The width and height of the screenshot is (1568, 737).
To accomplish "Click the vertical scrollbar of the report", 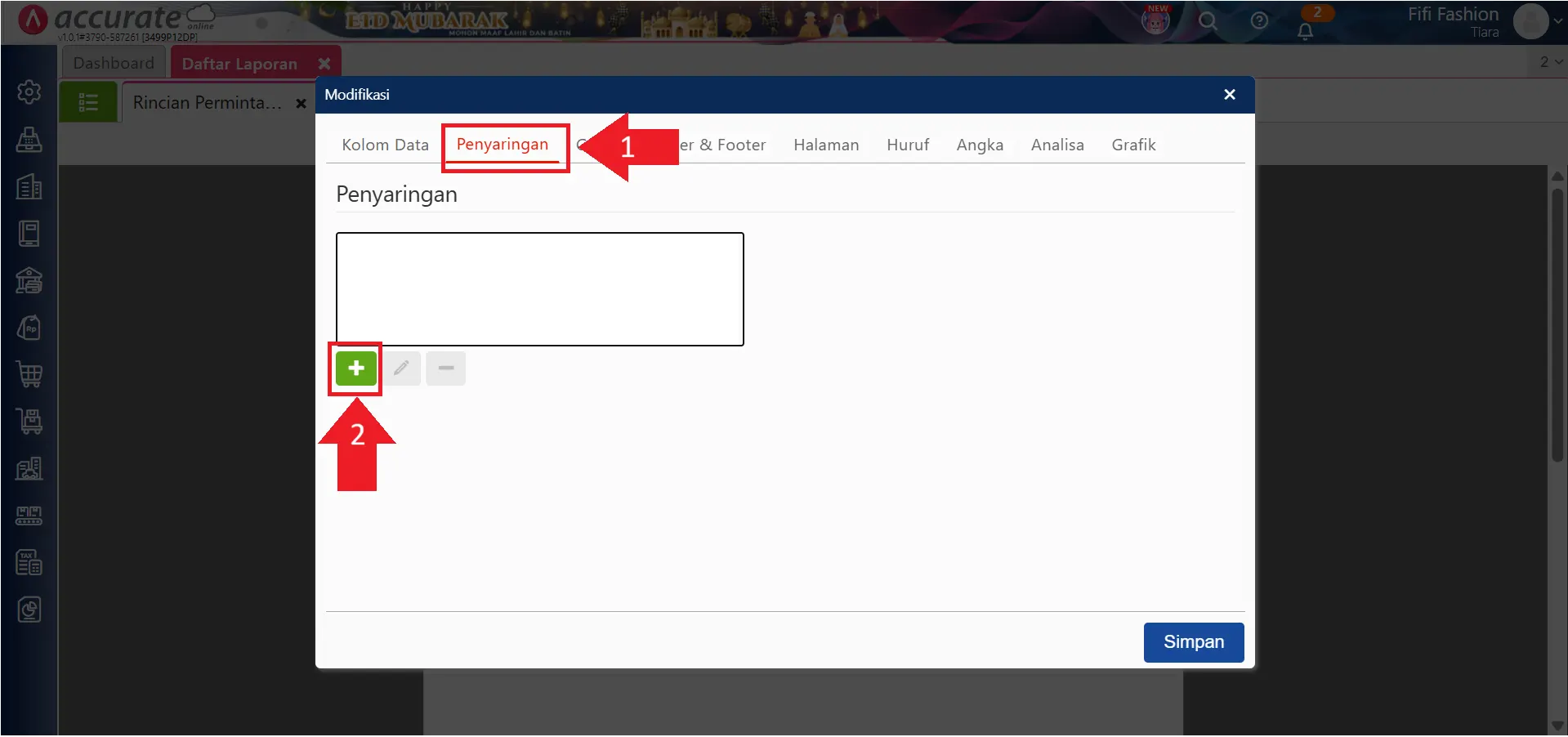I will (x=1557, y=327).
